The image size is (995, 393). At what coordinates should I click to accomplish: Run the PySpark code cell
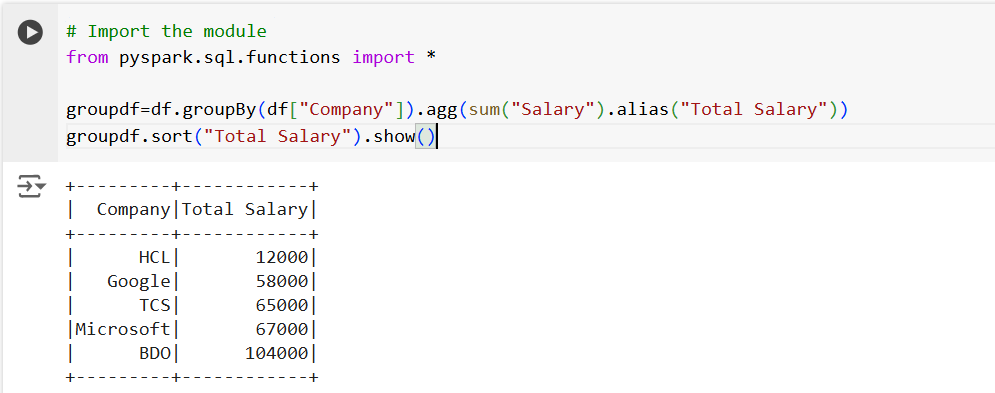point(30,32)
